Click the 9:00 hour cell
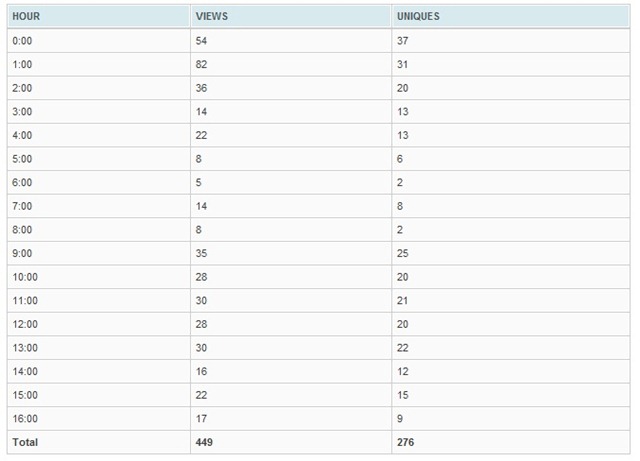640x461 pixels. pyautogui.click(x=22, y=253)
